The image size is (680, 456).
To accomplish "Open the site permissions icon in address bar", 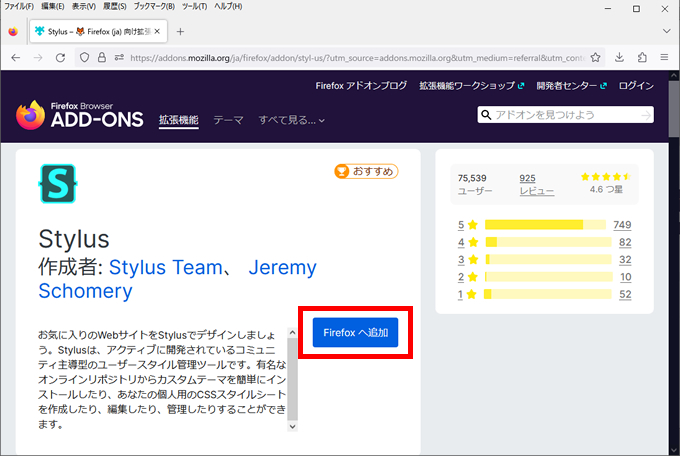I will tap(119, 57).
